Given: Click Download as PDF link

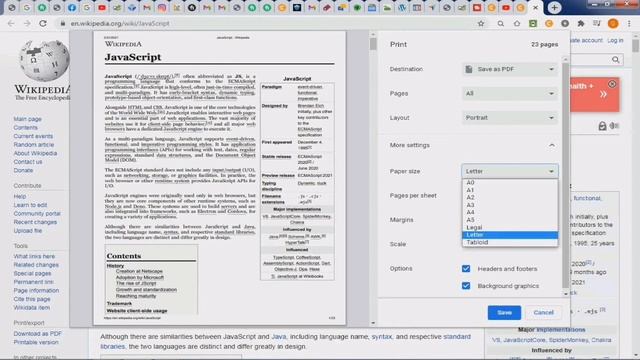Looking at the screenshot, I should pyautogui.click(x=38, y=334).
